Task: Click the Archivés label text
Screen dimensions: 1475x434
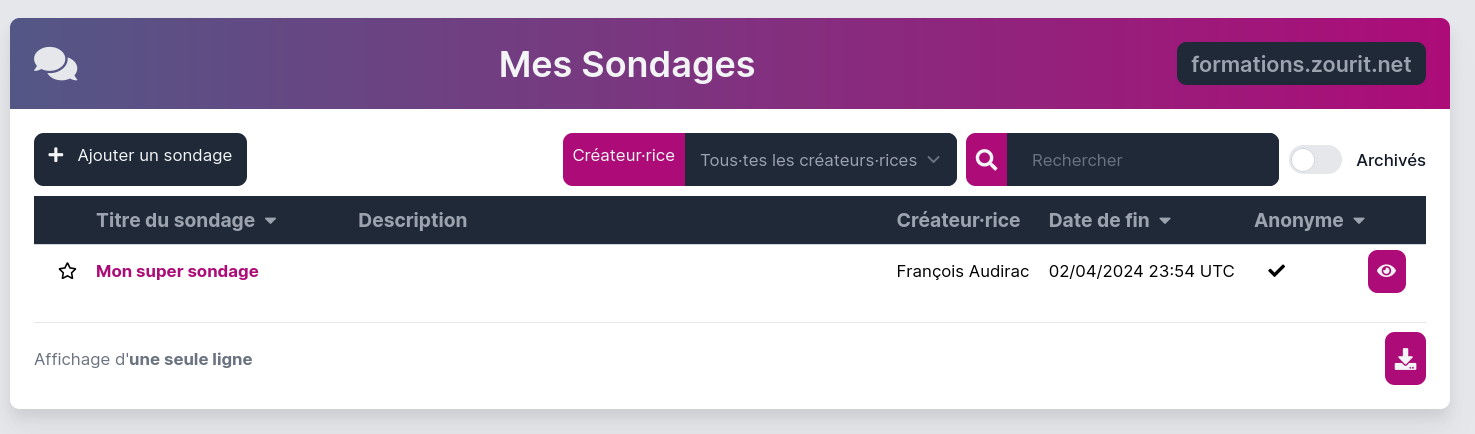Action: coord(1390,160)
